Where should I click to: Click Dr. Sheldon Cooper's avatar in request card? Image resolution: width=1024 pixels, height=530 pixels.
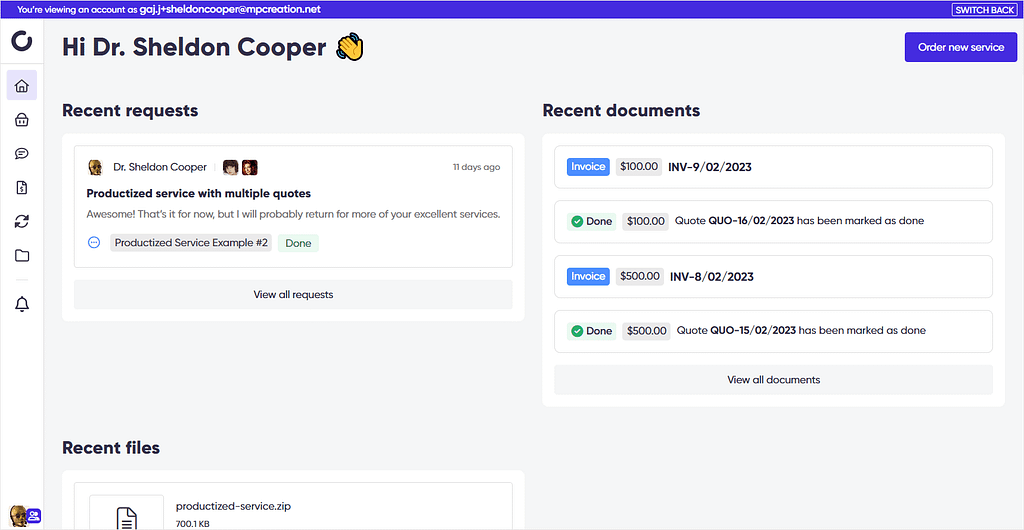pyautogui.click(x=95, y=168)
